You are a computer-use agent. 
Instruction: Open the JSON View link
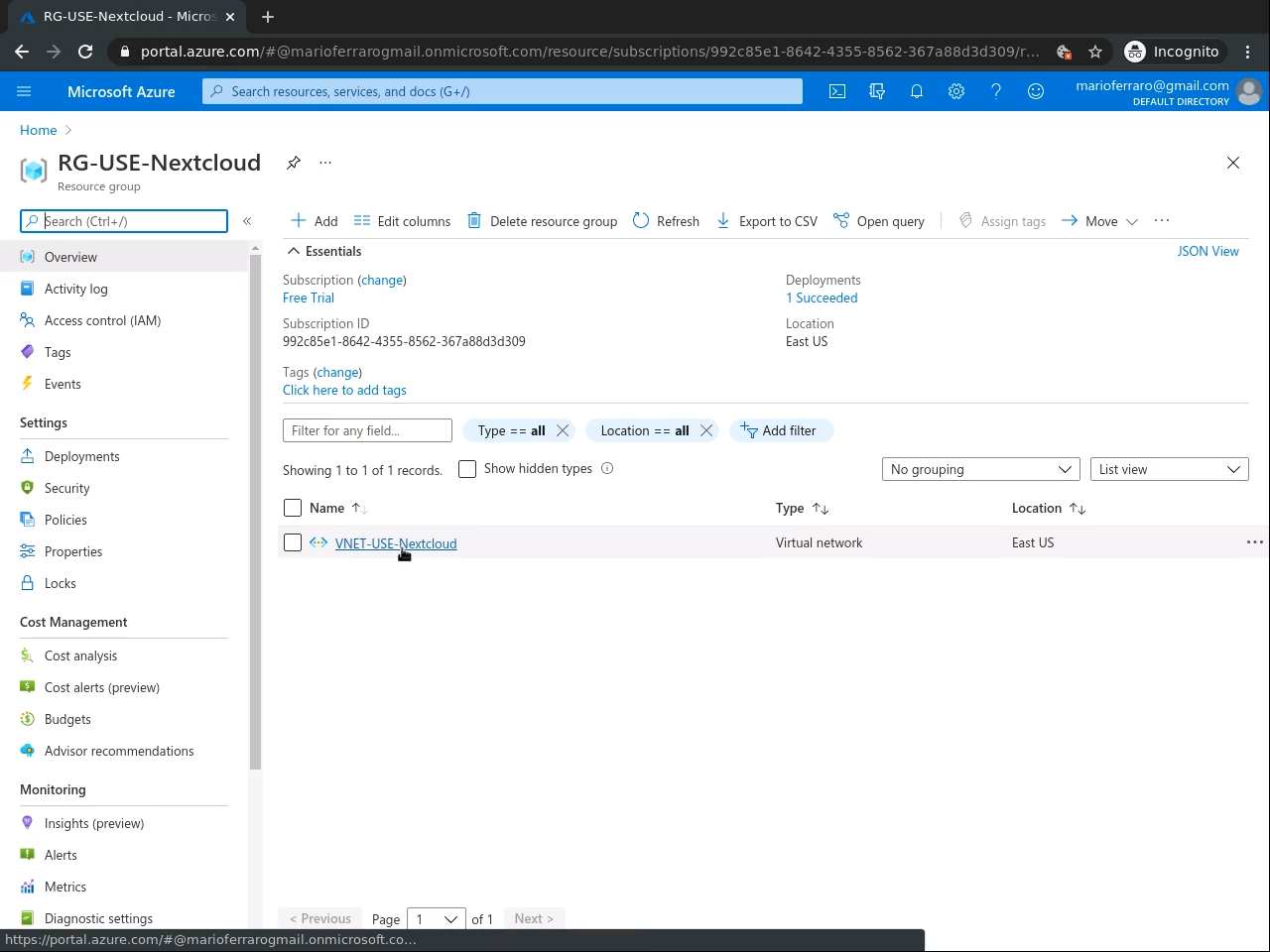click(1207, 251)
